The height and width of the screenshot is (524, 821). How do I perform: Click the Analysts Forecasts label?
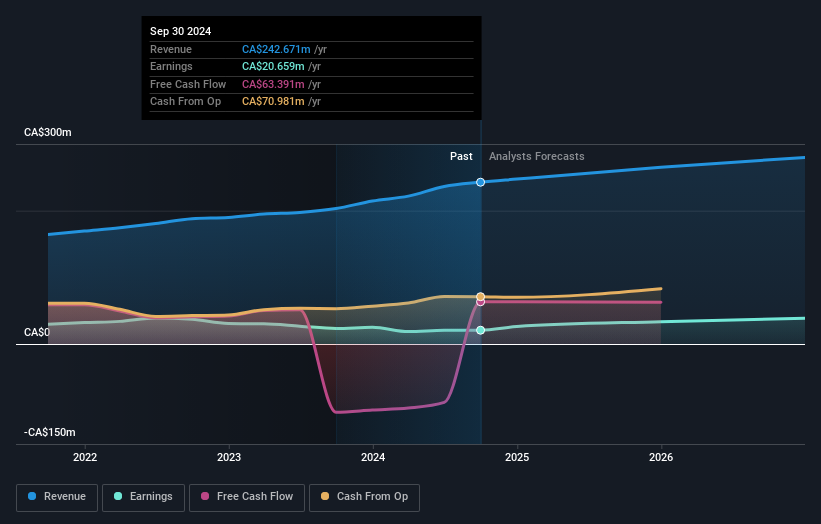pos(537,156)
